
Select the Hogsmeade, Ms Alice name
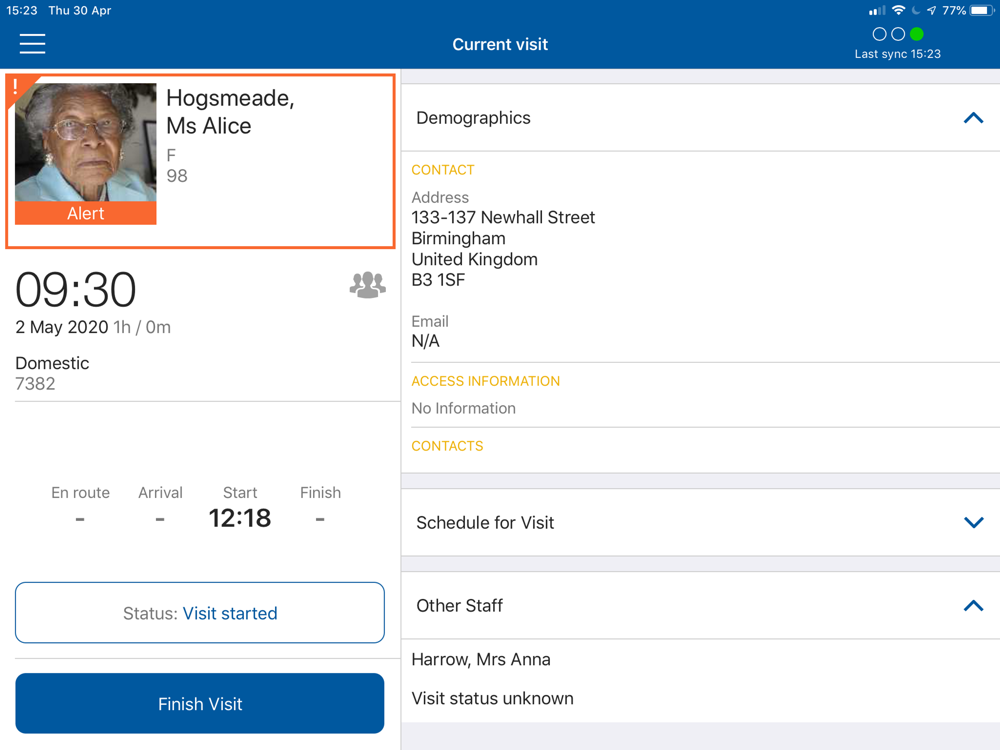[x=230, y=112]
